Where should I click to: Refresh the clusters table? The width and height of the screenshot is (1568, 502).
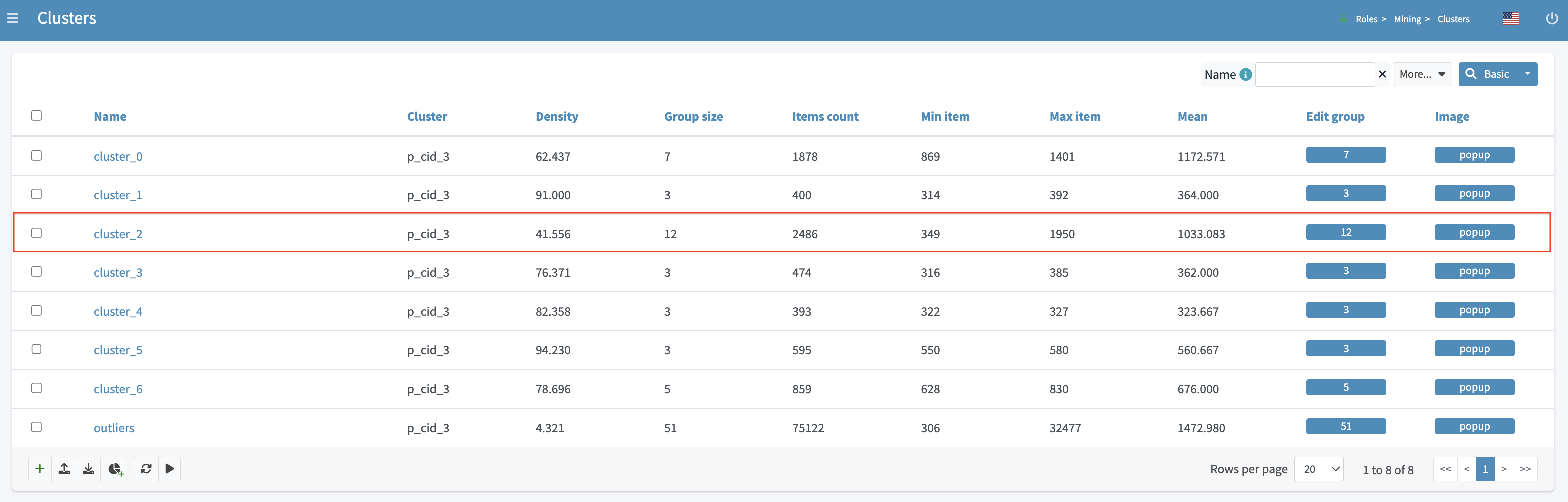146,469
